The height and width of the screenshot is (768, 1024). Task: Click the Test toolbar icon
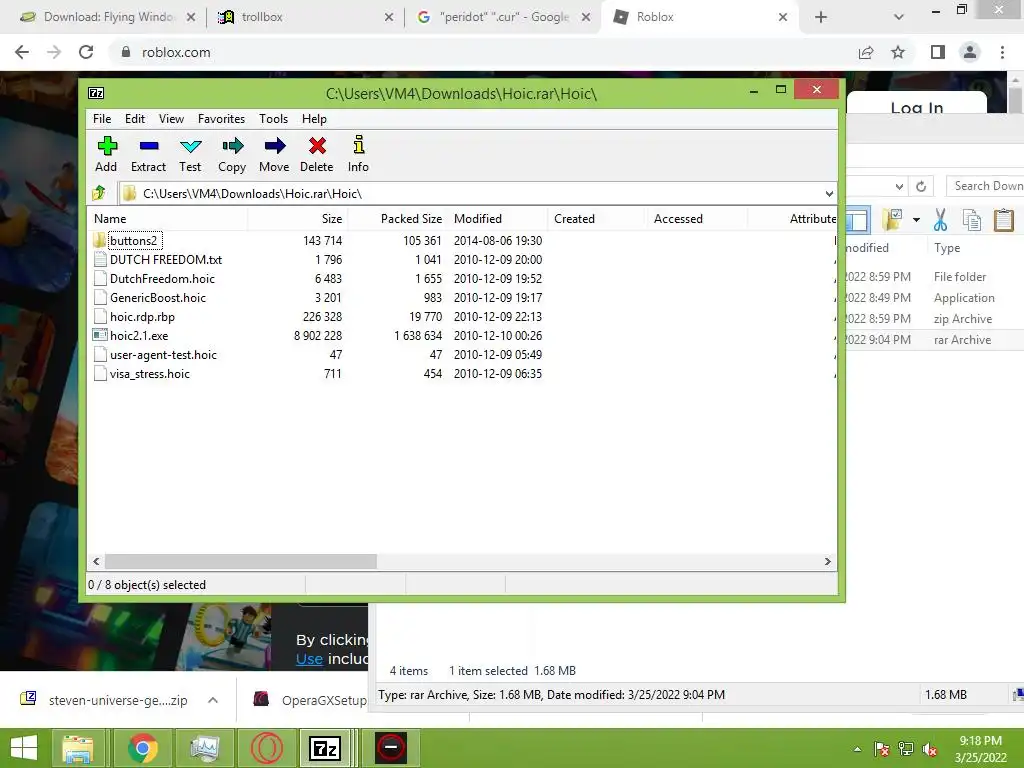tap(190, 154)
